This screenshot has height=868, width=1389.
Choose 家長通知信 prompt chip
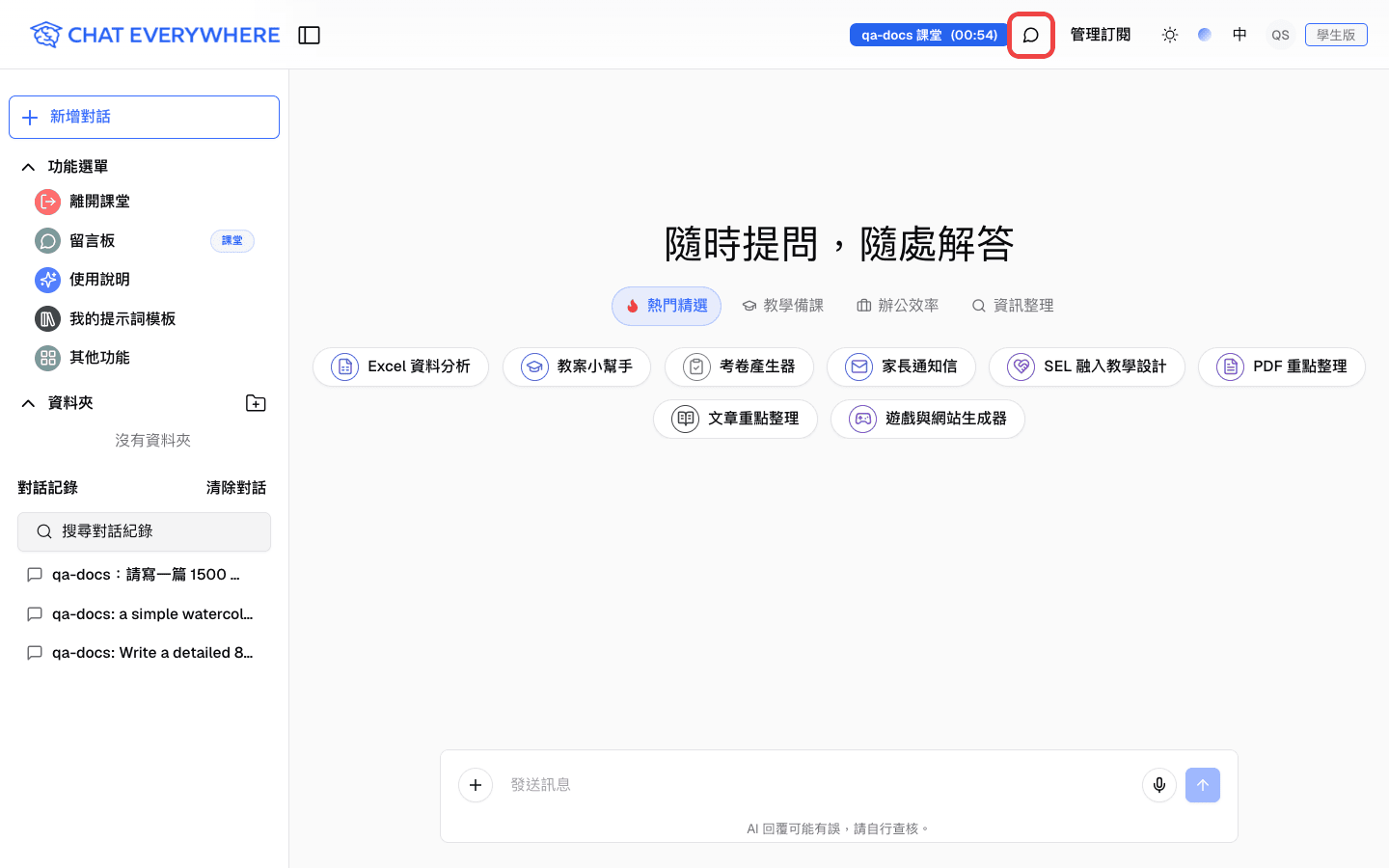point(901,366)
